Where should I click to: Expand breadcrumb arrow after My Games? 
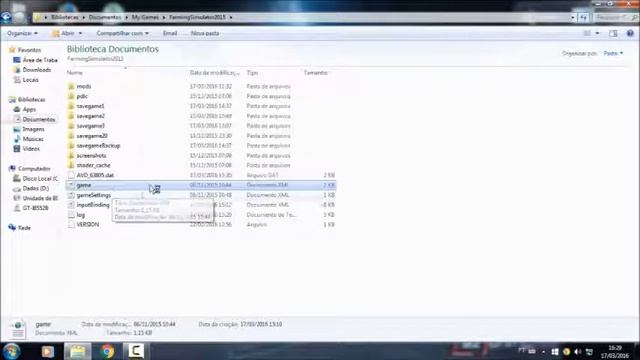tap(164, 17)
